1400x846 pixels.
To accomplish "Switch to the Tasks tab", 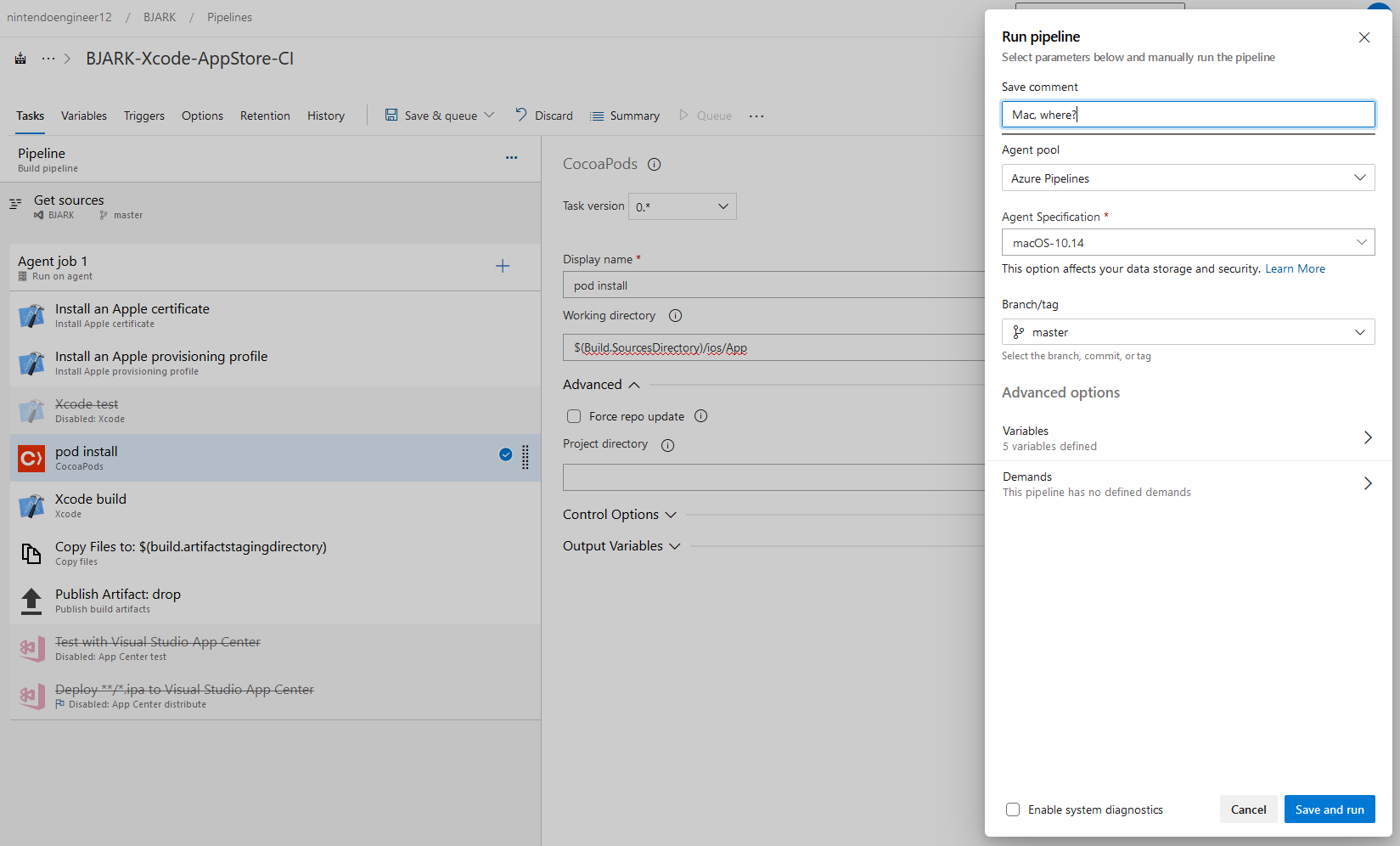I will [x=30, y=116].
